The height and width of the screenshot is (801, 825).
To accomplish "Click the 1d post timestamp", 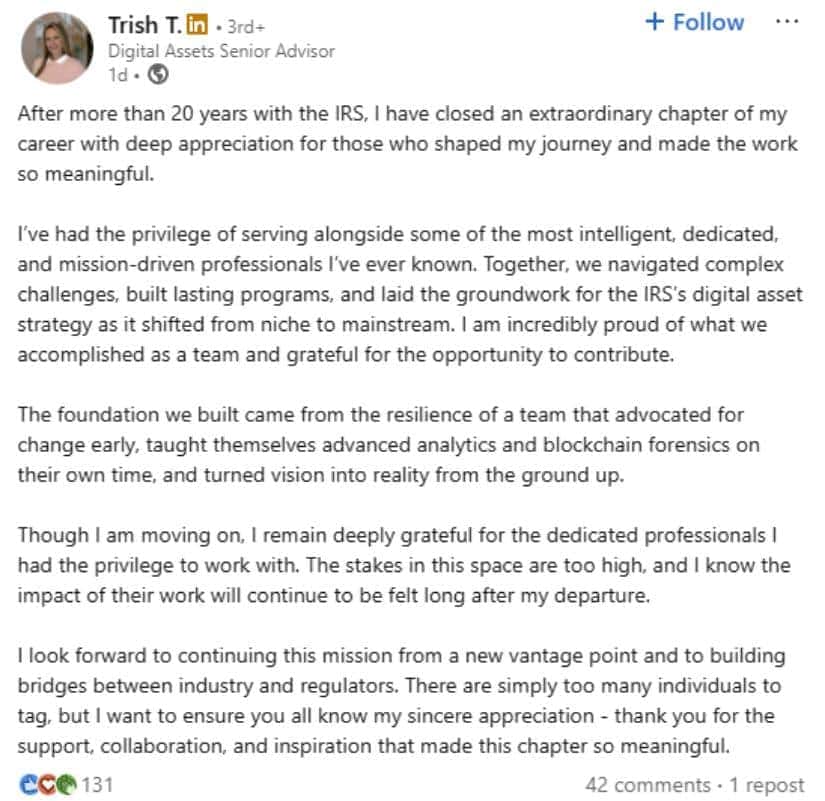I will click(118, 75).
